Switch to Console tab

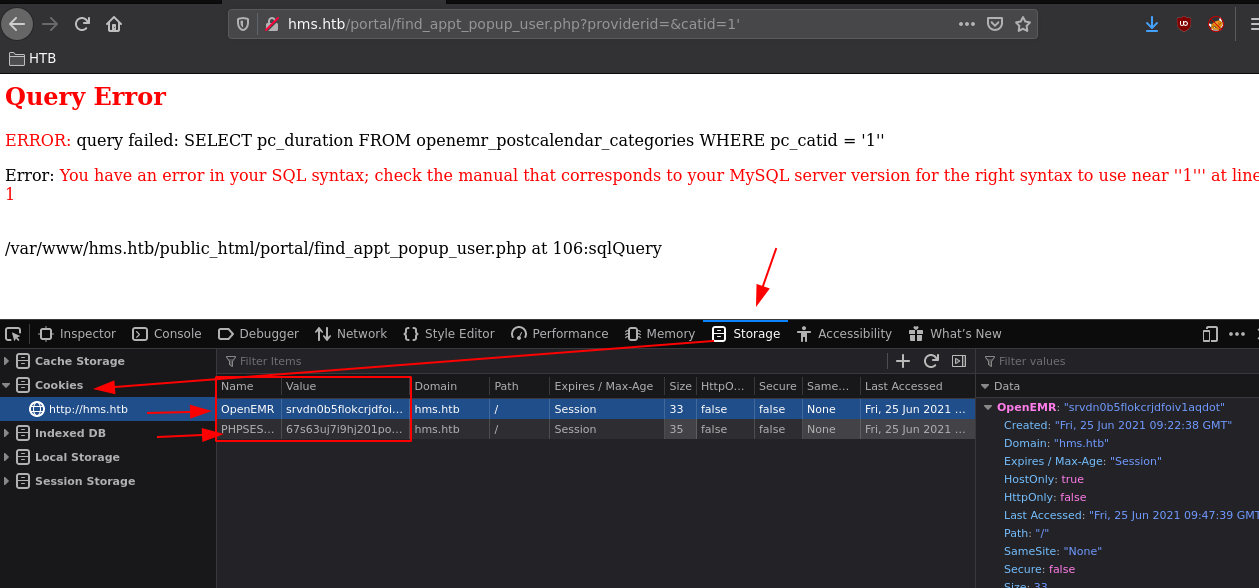(167, 334)
